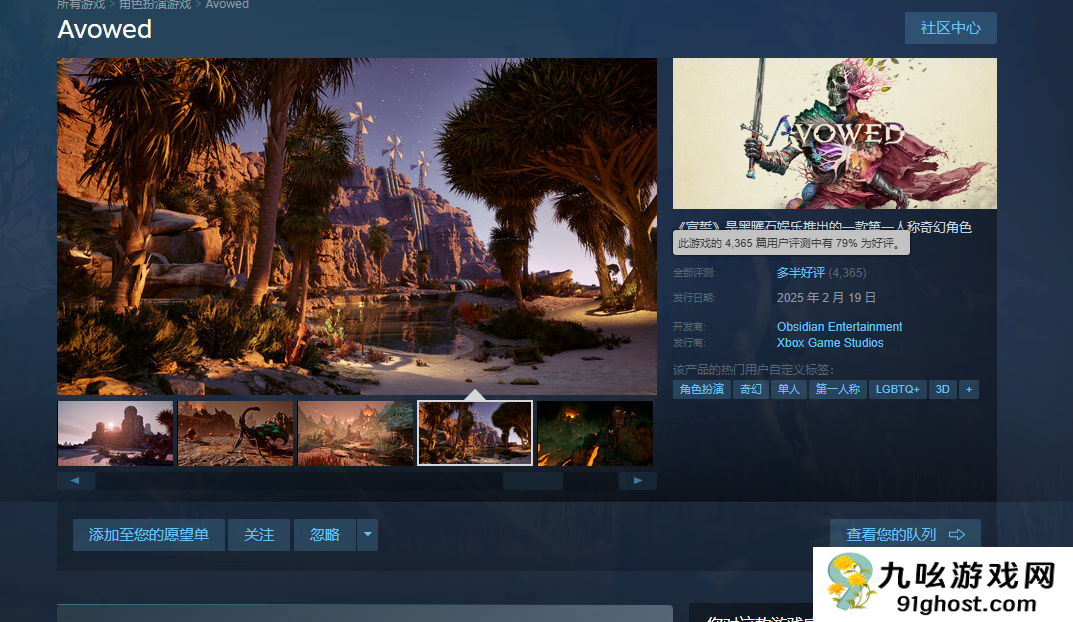Open the dropdown arrow next to 忽略
The height and width of the screenshot is (622, 1073).
tap(367, 535)
